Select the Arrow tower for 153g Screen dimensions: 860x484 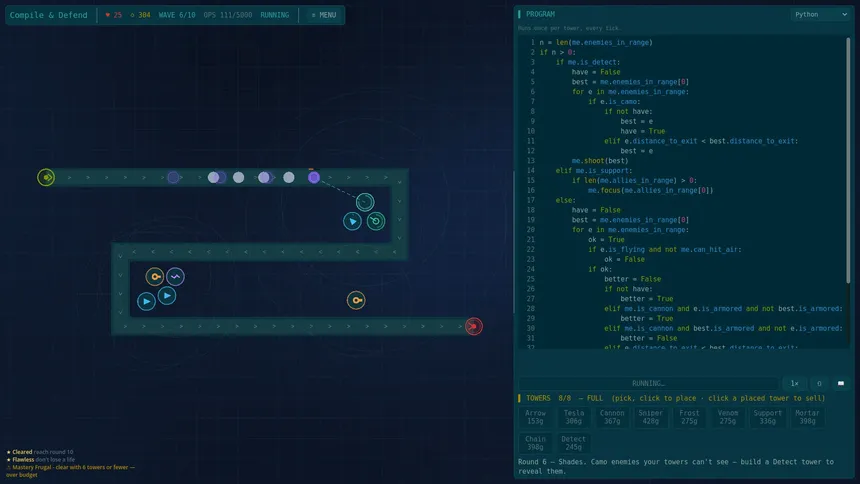click(535, 417)
